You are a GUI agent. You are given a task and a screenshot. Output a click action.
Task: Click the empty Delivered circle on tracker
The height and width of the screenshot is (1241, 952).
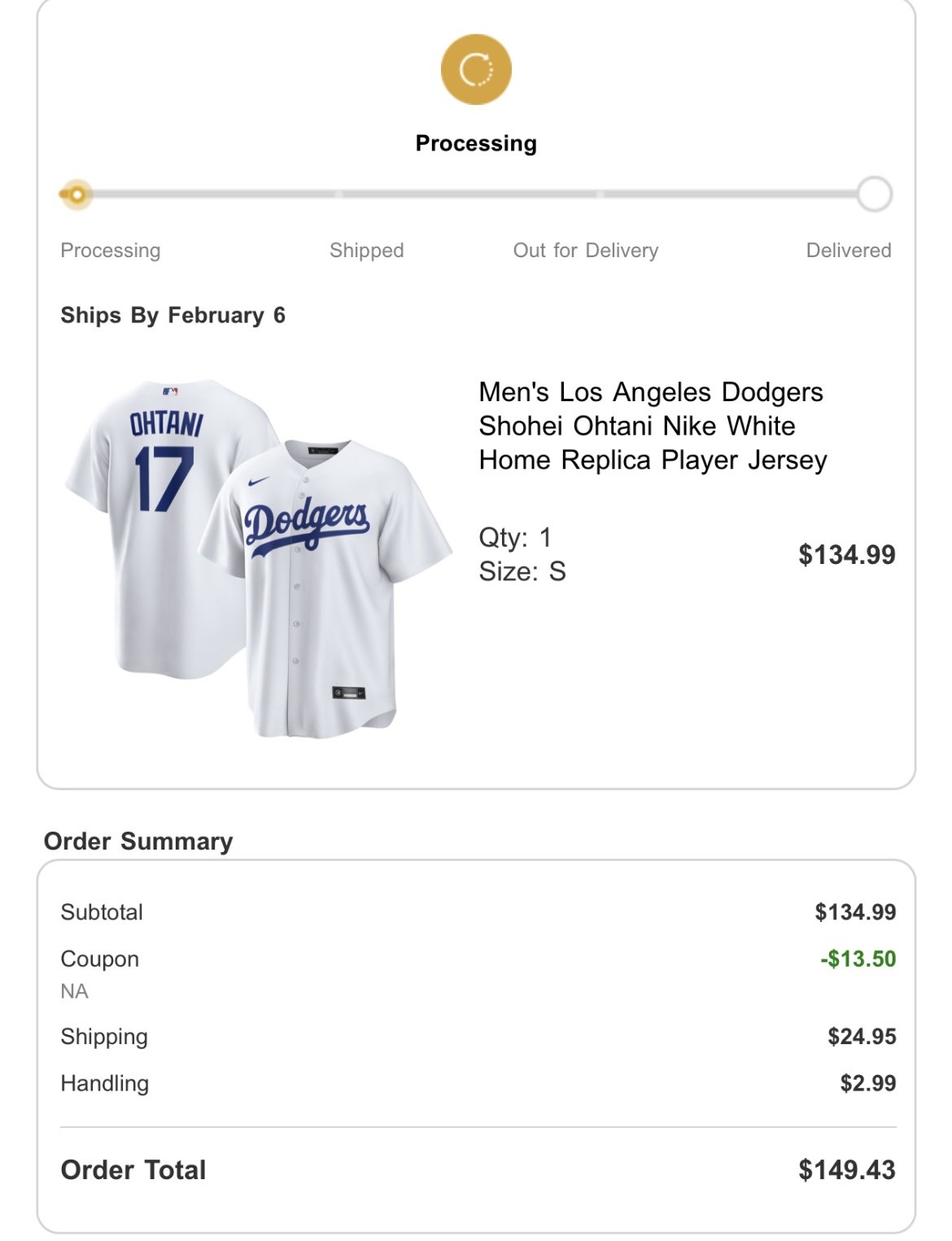point(874,194)
